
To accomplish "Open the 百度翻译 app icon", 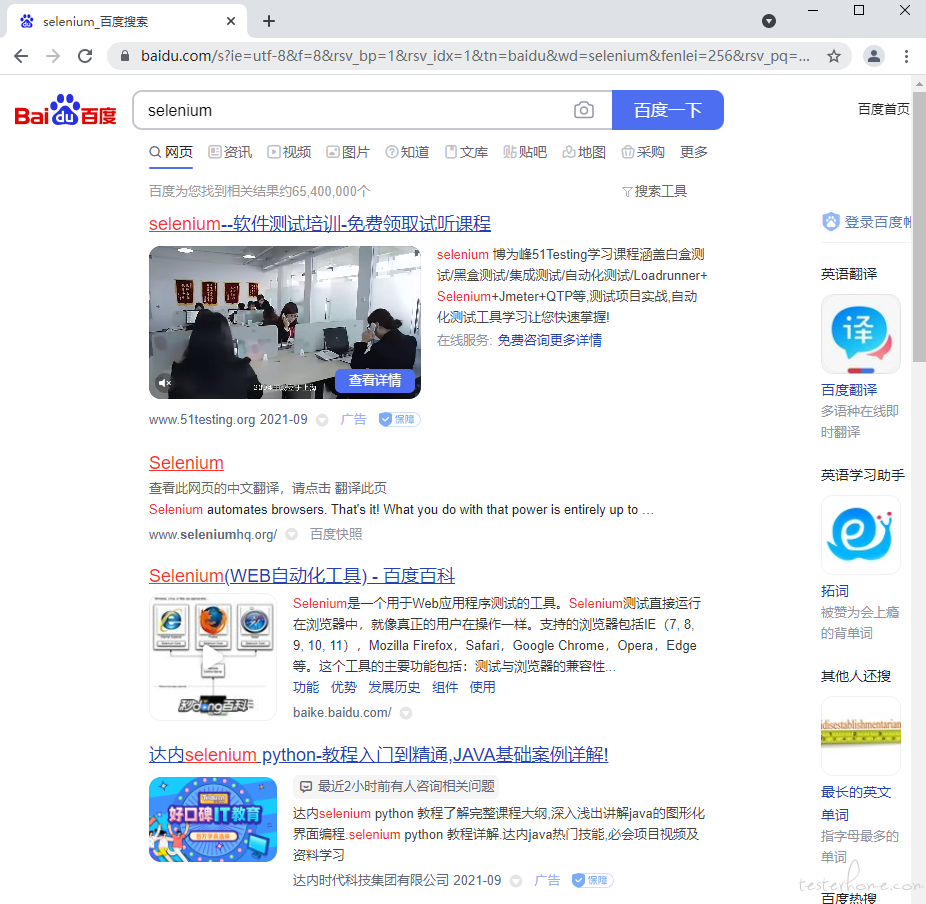I will point(860,334).
